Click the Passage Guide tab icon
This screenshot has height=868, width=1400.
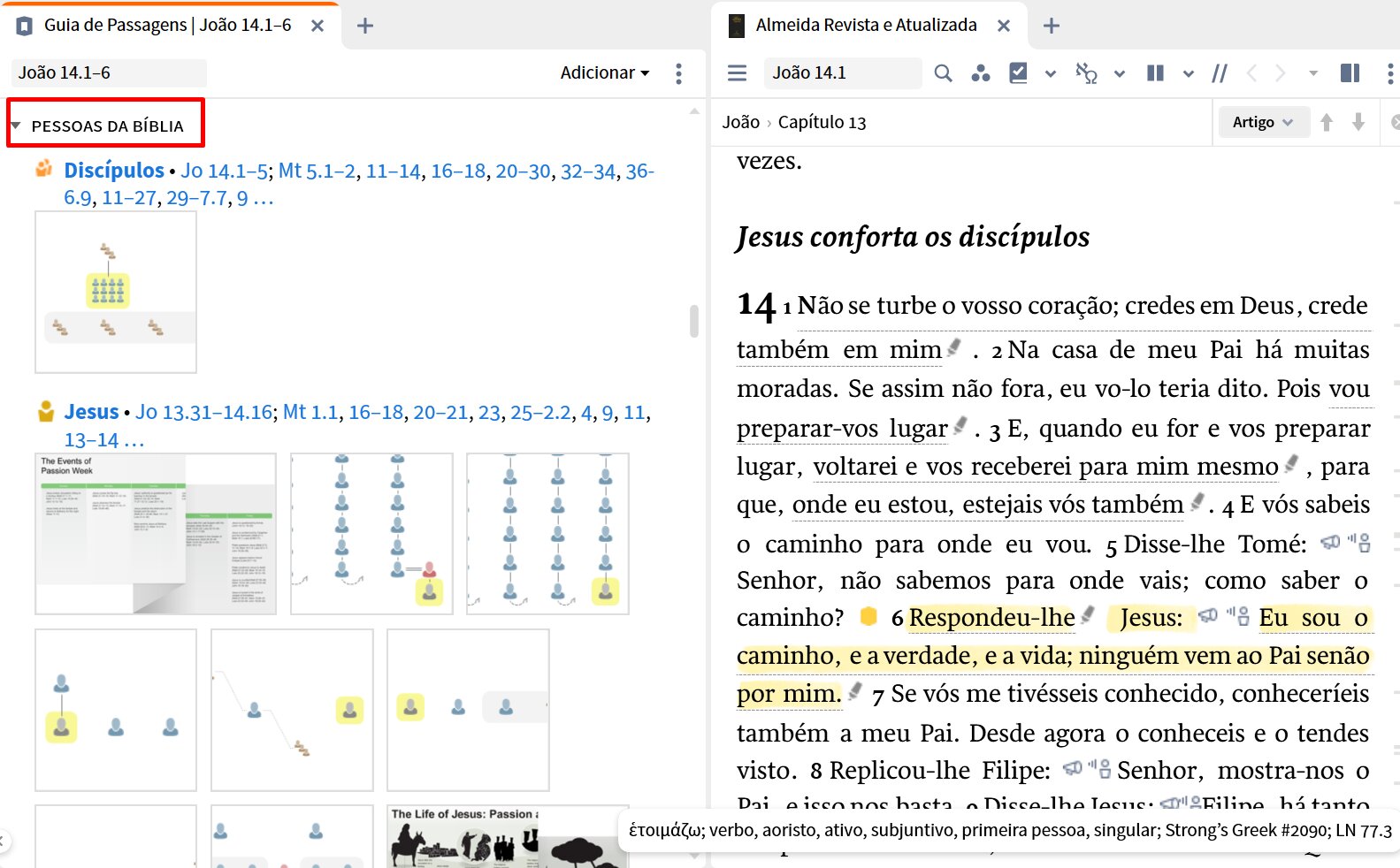coord(25,26)
